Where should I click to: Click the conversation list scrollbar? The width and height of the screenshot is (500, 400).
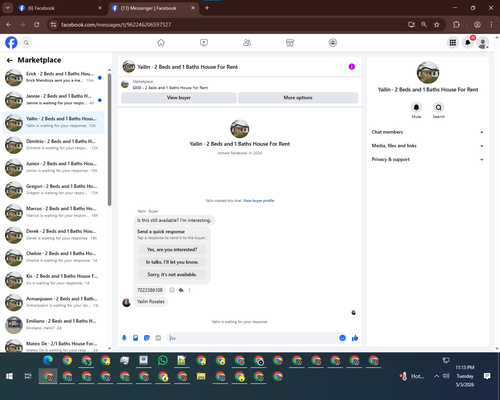[109, 139]
